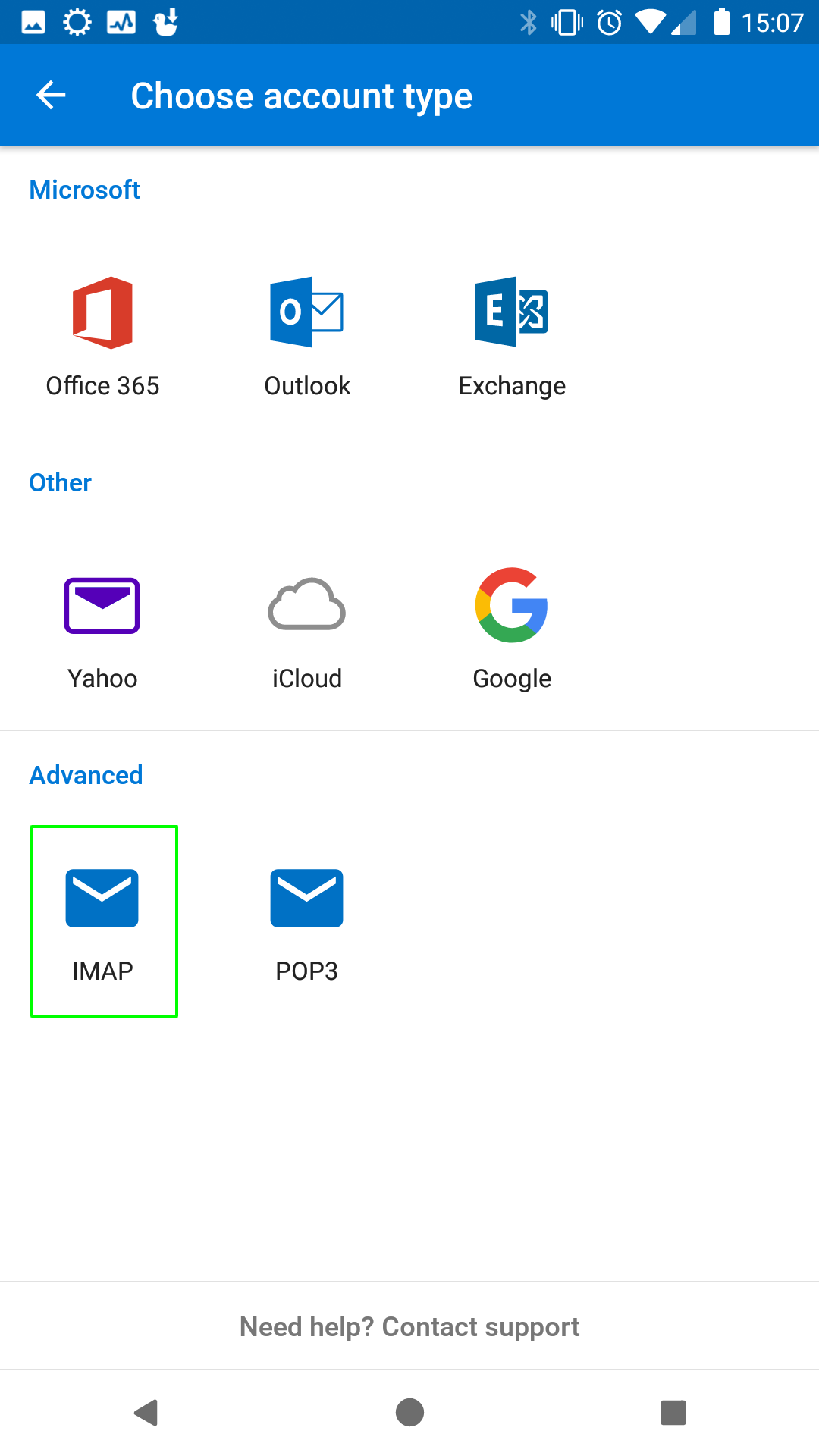The height and width of the screenshot is (1456, 819).
Task: Select the Yahoo mail icon
Action: coord(102,605)
